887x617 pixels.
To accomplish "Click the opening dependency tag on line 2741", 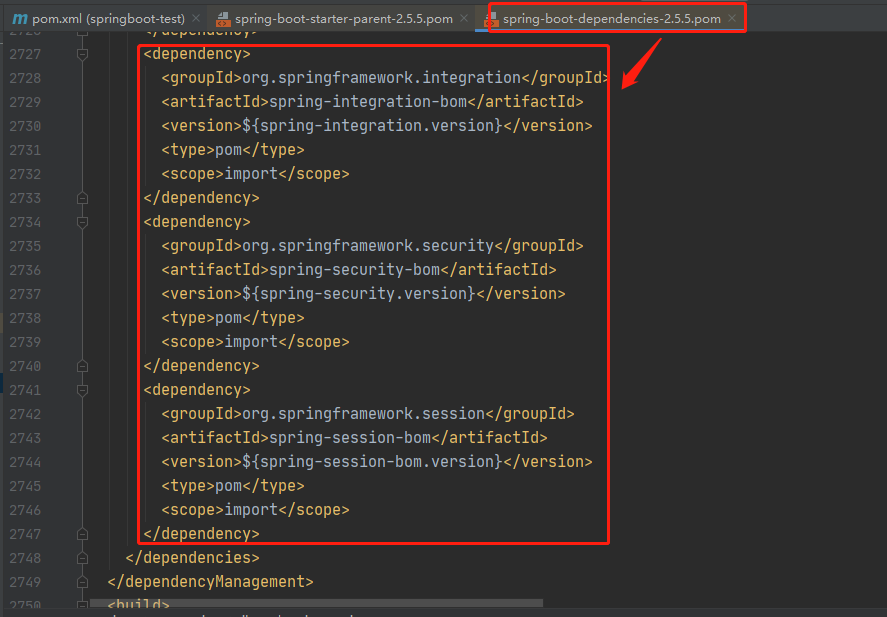I will pyautogui.click(x=197, y=390).
